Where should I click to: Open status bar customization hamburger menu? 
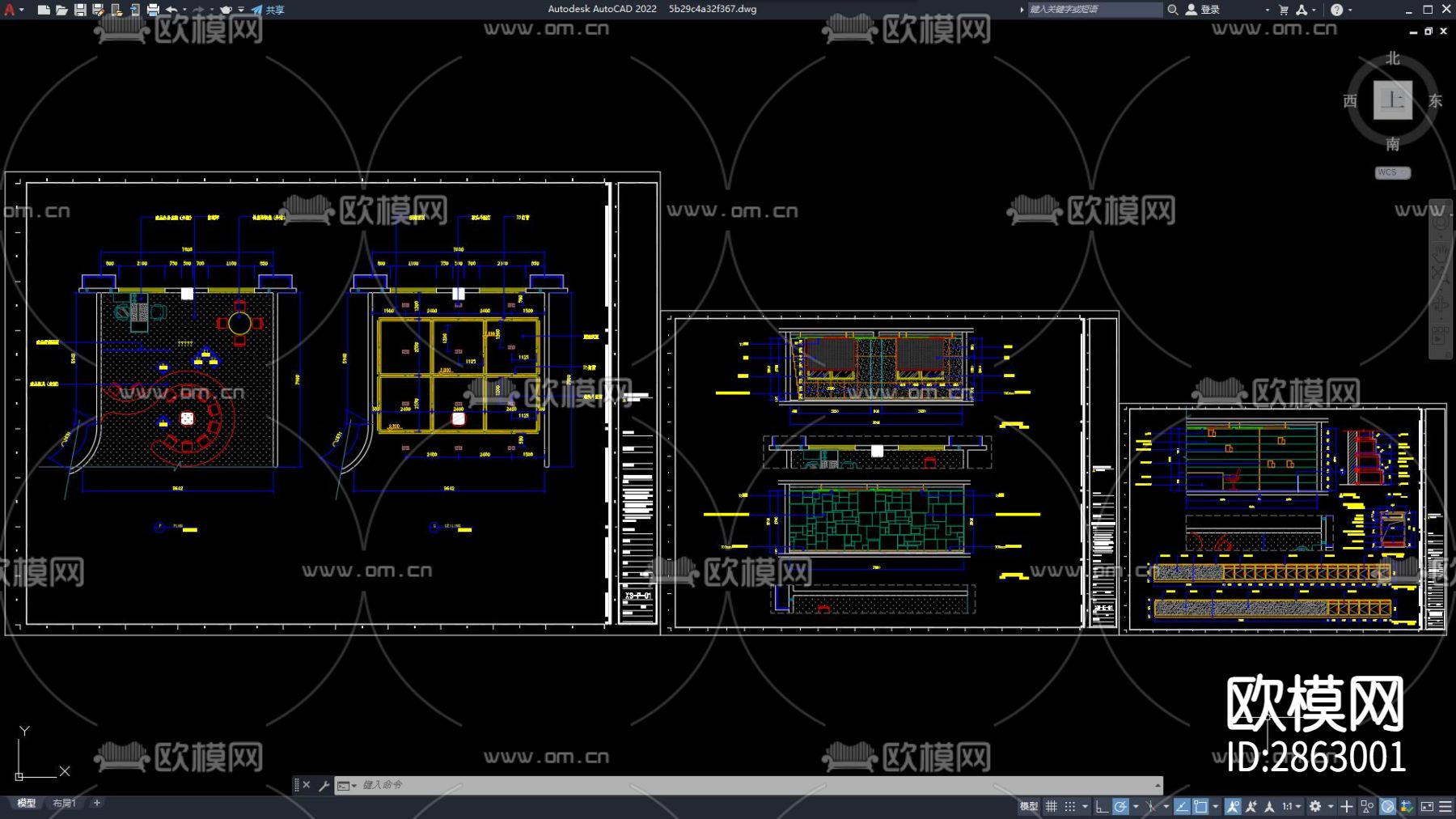tap(1445, 806)
